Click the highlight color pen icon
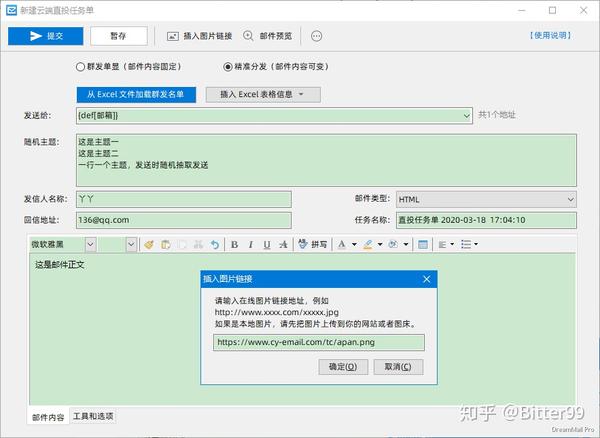This screenshot has height=438, width=600. (x=368, y=244)
